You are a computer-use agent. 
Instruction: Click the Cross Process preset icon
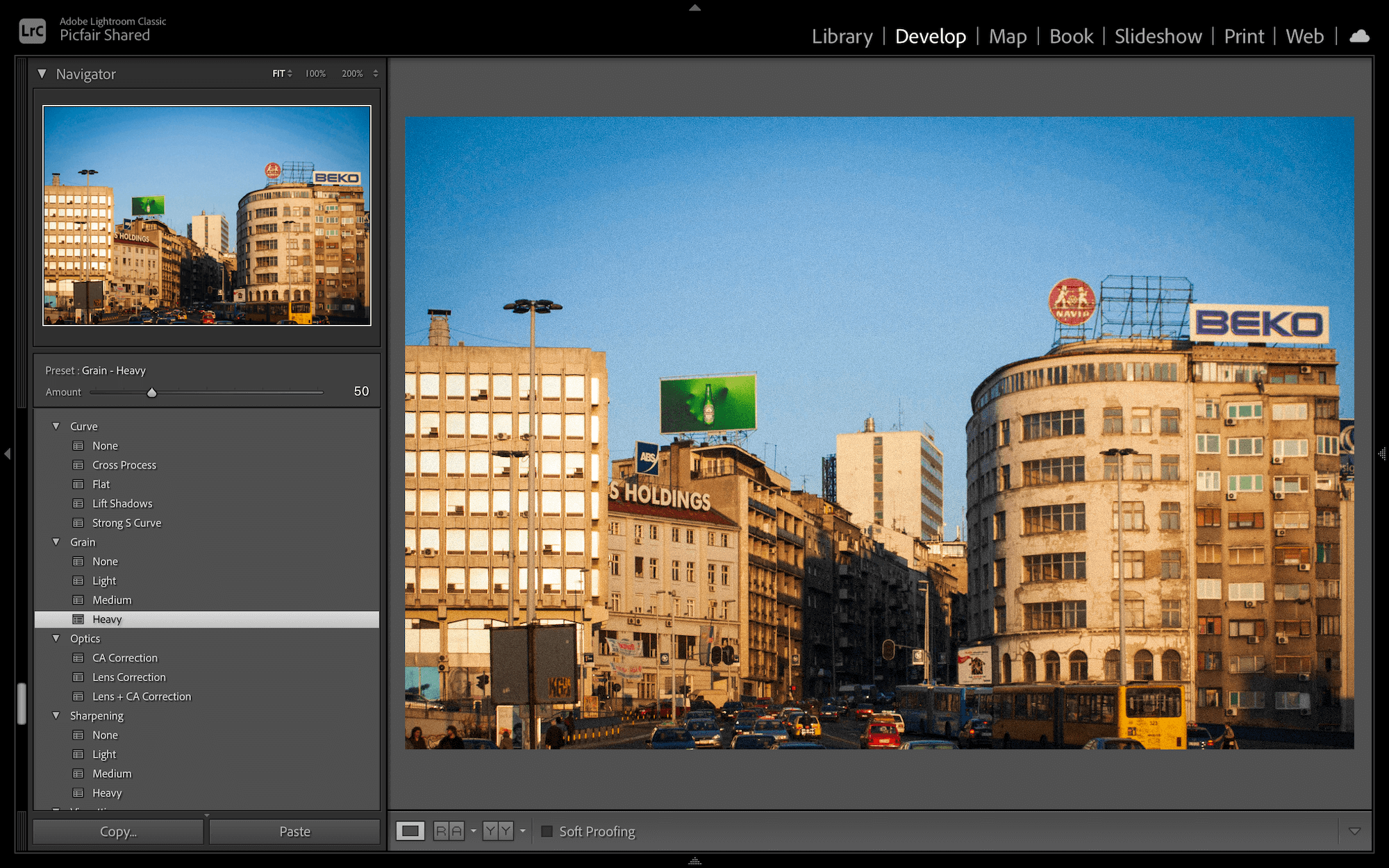point(78,465)
